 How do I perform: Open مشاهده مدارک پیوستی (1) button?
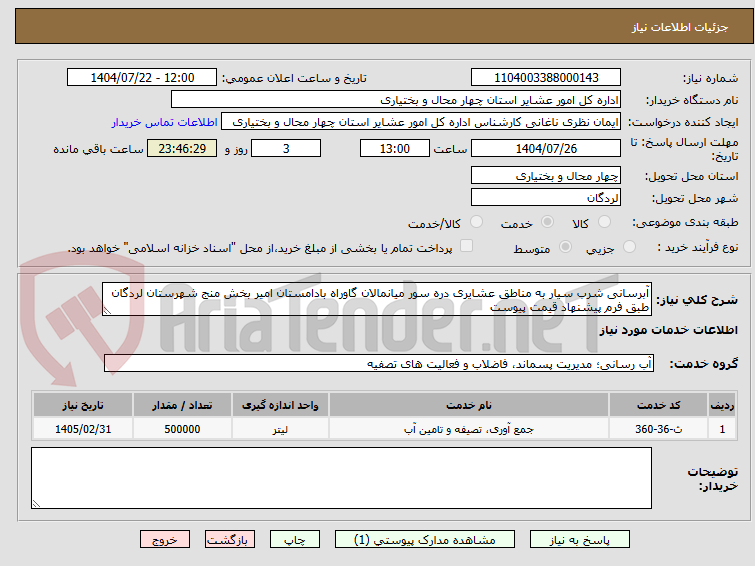tap(425, 540)
